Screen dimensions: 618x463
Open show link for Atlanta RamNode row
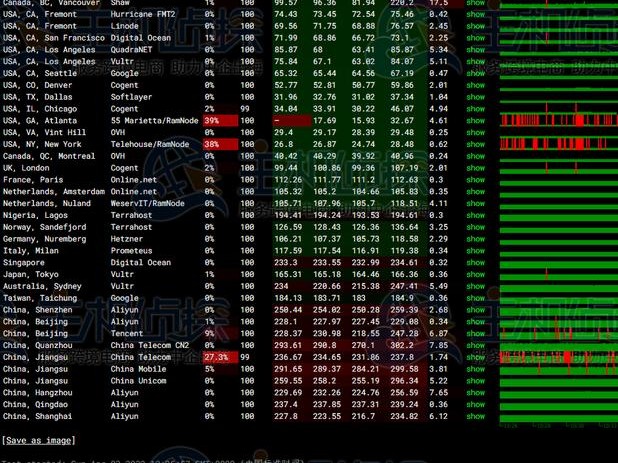[476, 121]
